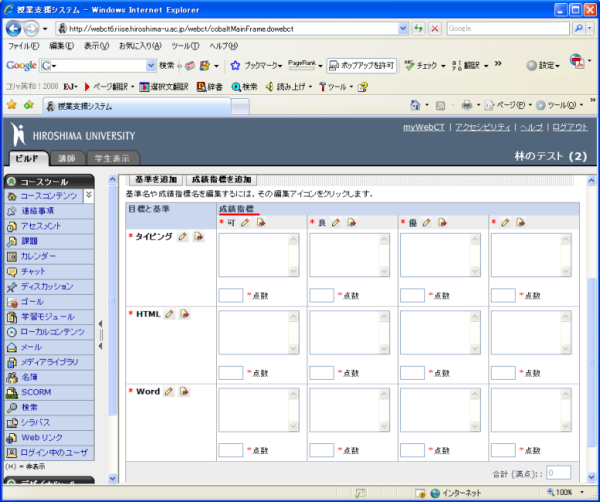Click the ポップアップを許可 toolbar button

362,65
